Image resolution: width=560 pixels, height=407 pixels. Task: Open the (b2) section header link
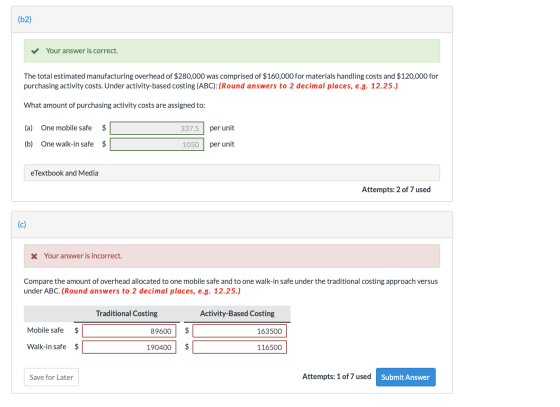25,19
